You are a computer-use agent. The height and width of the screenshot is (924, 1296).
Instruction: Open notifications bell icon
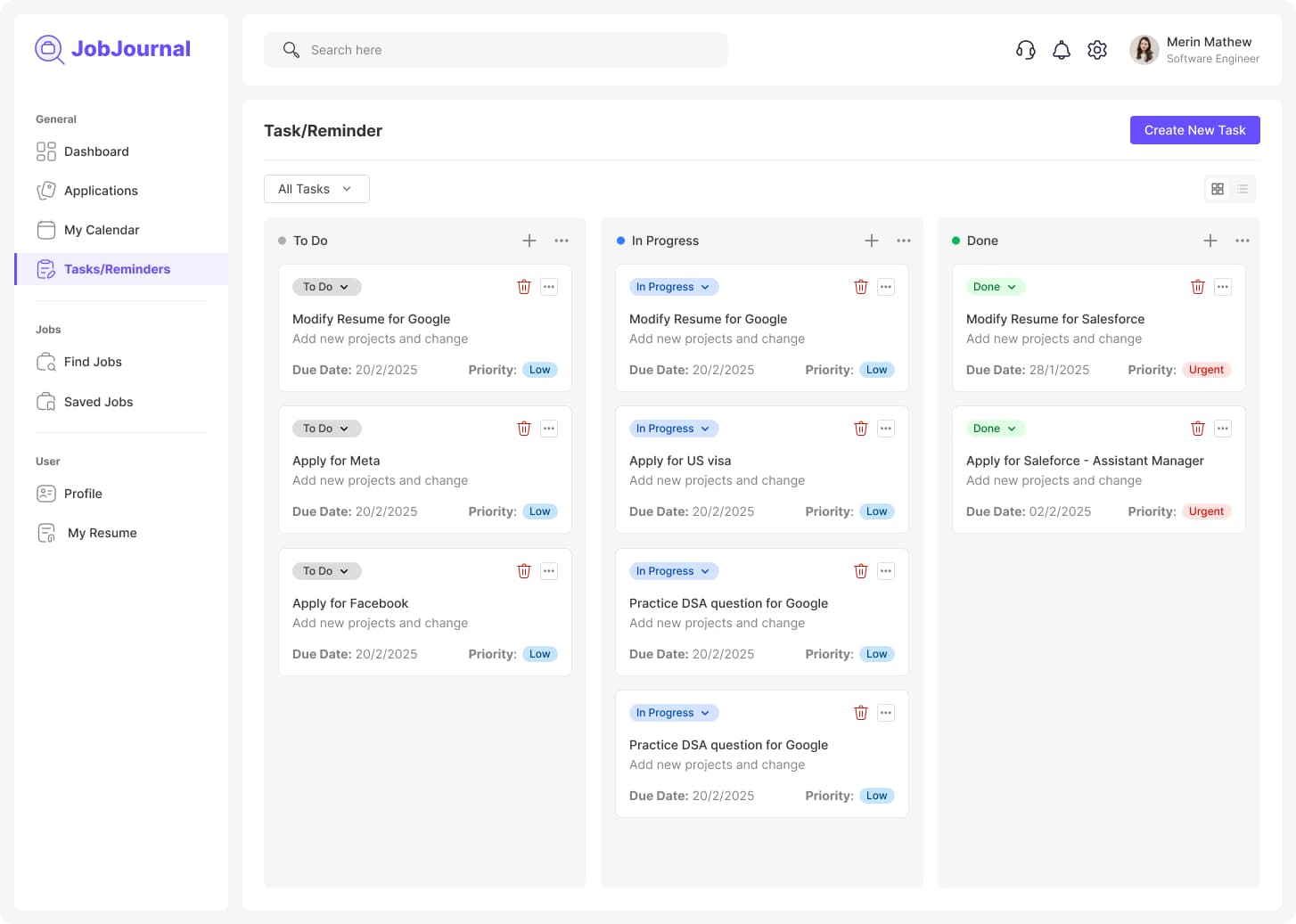pos(1062,50)
